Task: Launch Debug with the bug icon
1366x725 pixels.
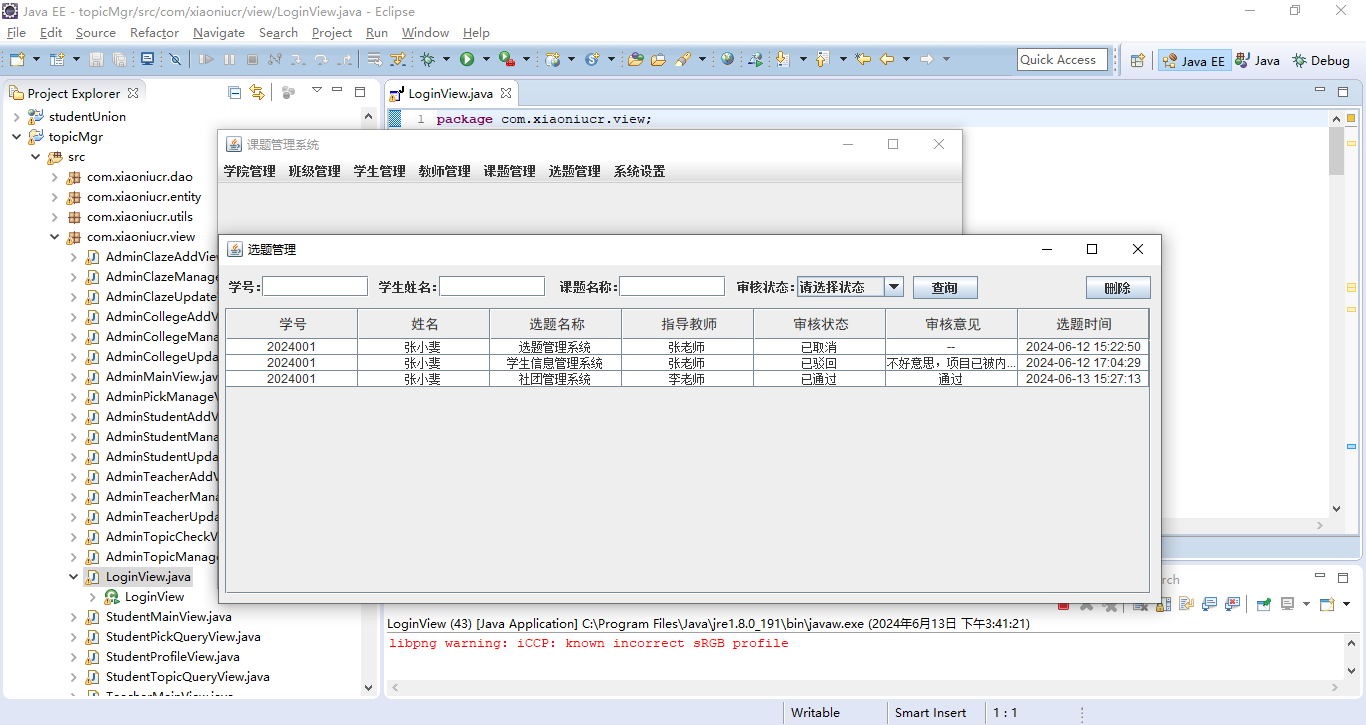Action: [x=427, y=60]
